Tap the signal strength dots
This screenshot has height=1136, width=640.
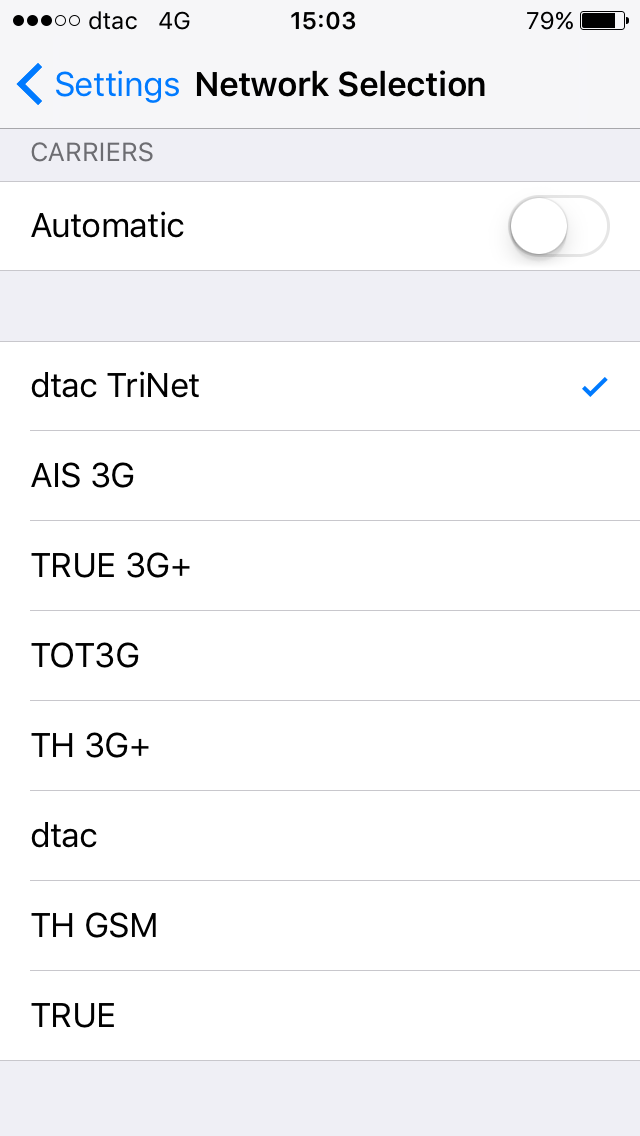(46, 21)
